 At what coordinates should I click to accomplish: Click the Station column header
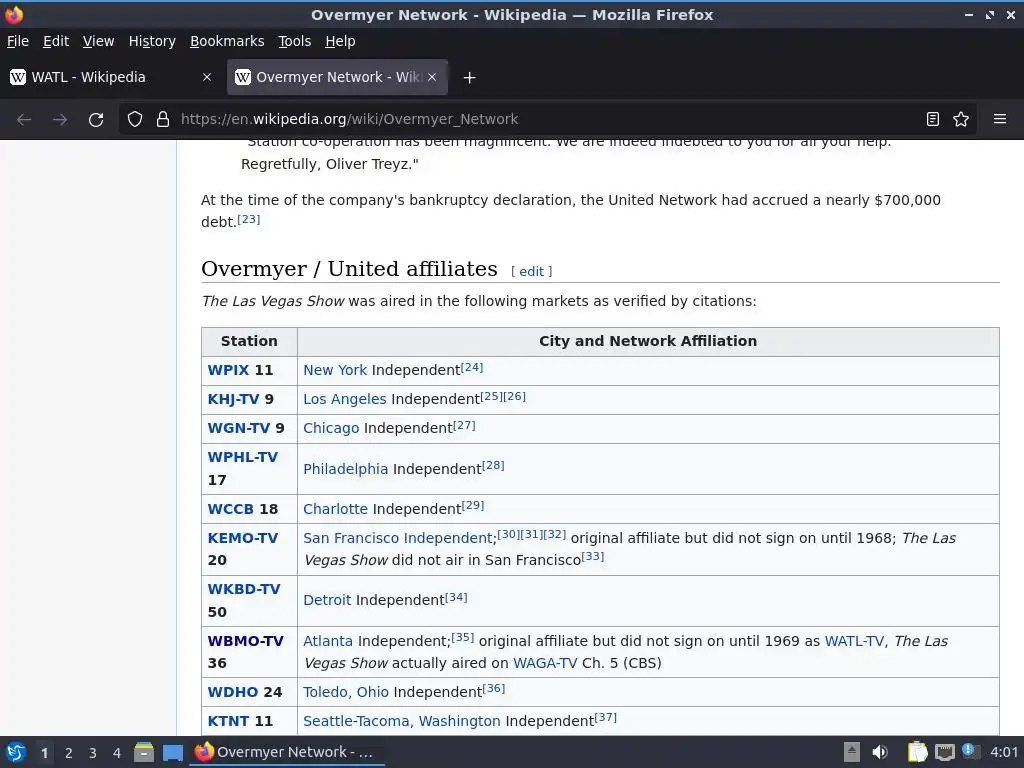point(249,342)
